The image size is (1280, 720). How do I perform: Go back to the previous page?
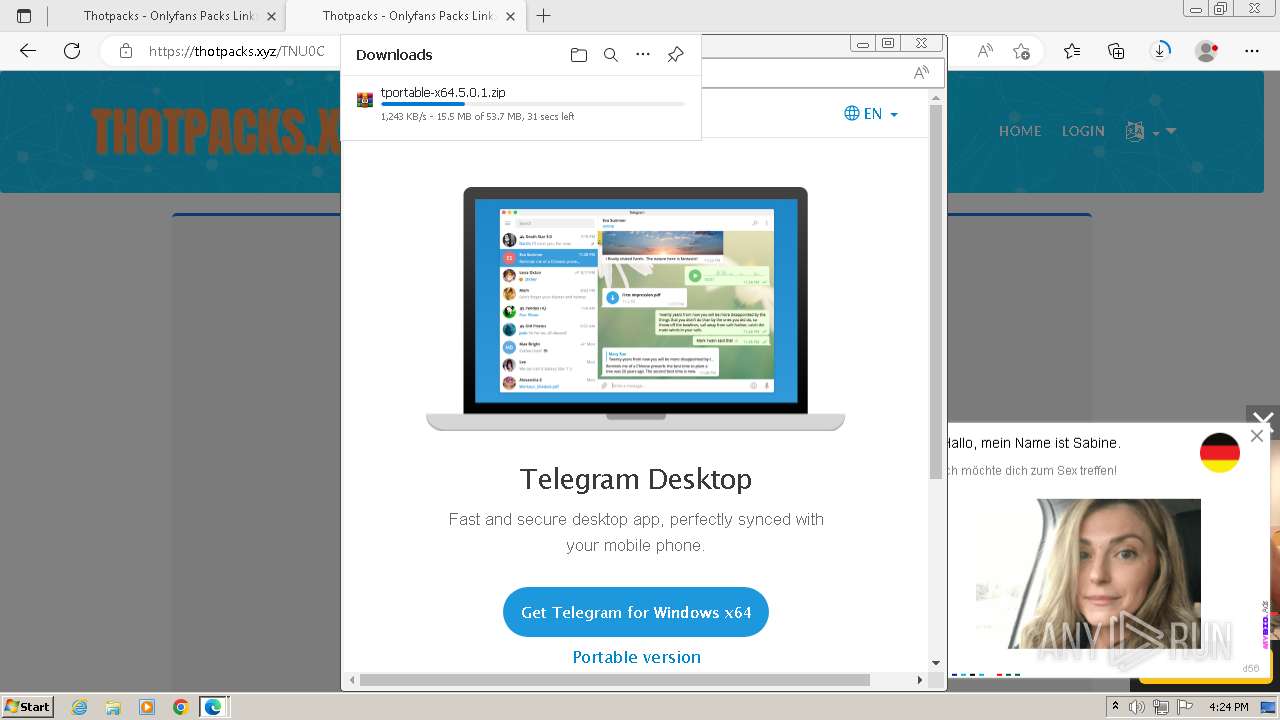click(x=28, y=51)
